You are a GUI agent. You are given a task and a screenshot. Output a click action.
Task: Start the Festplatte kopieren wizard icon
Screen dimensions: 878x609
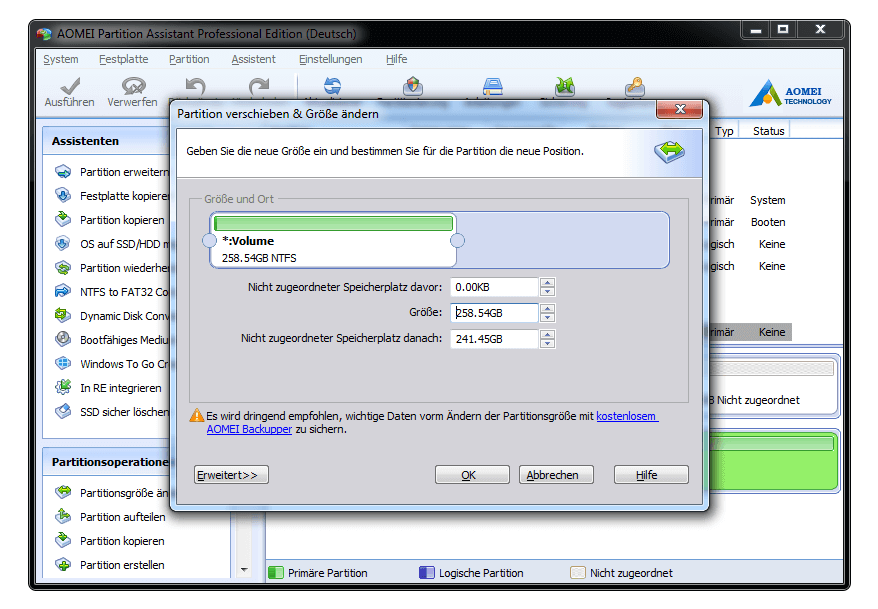pyautogui.click(x=63, y=195)
